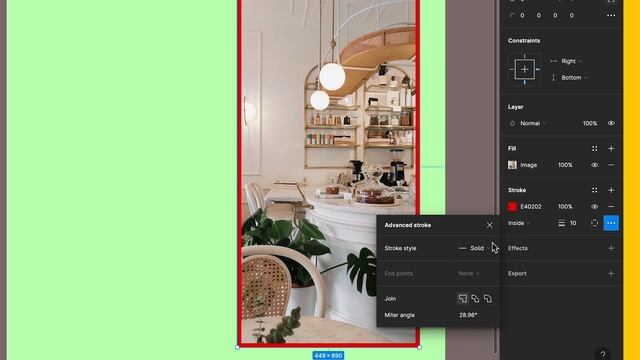640x360 pixels.
Task: Add an export setting with plus icon
Action: tap(611, 273)
